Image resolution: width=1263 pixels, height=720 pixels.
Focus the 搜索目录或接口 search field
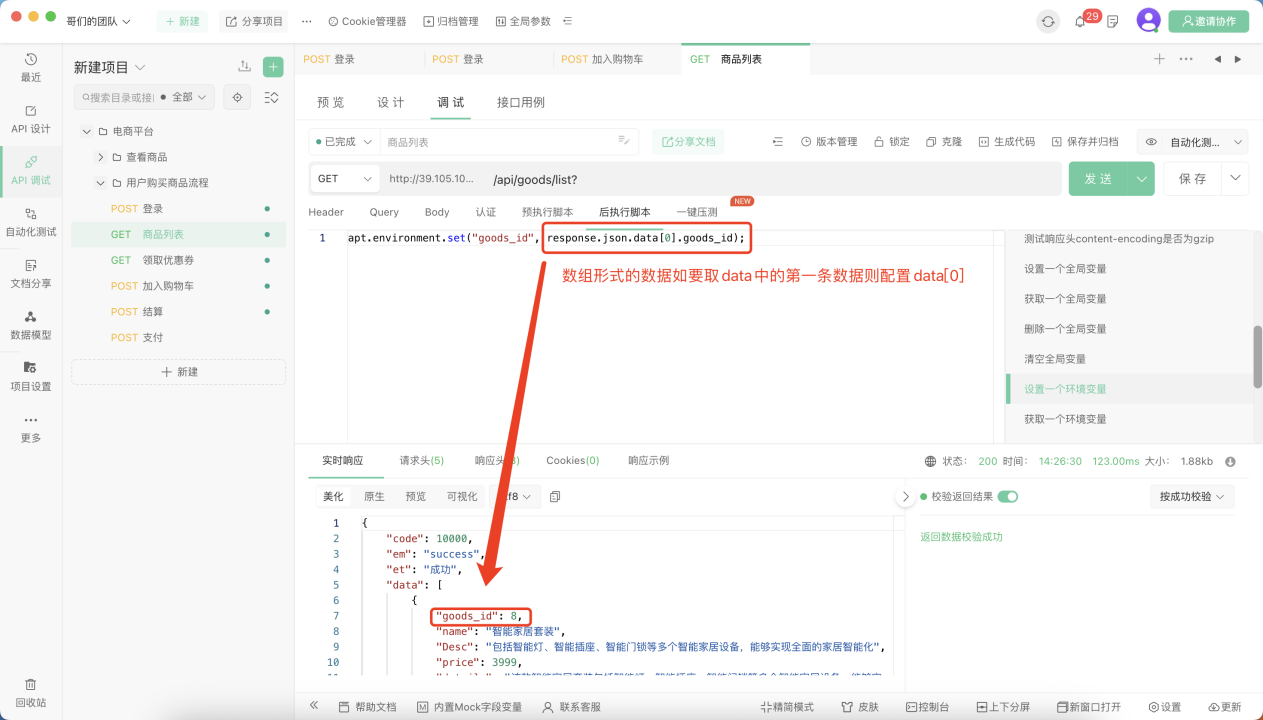tap(117, 97)
